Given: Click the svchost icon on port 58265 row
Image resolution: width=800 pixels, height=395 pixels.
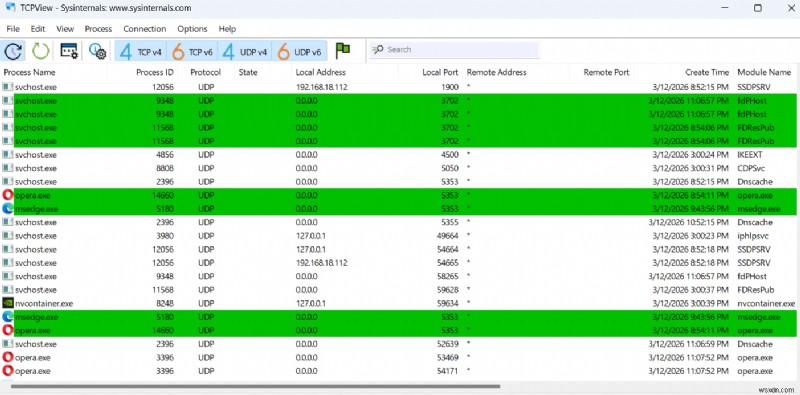Looking at the screenshot, I should tap(8, 276).
